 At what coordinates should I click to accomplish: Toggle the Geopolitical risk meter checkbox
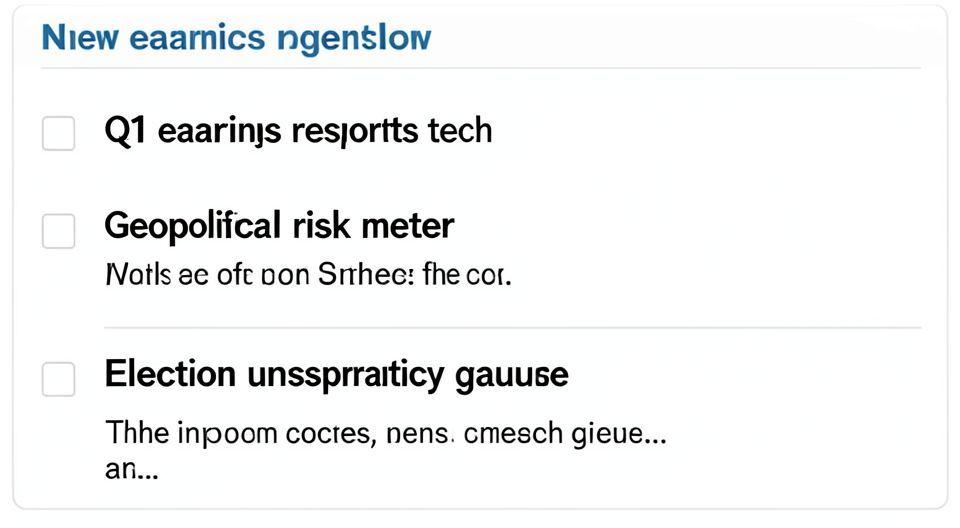(58, 230)
